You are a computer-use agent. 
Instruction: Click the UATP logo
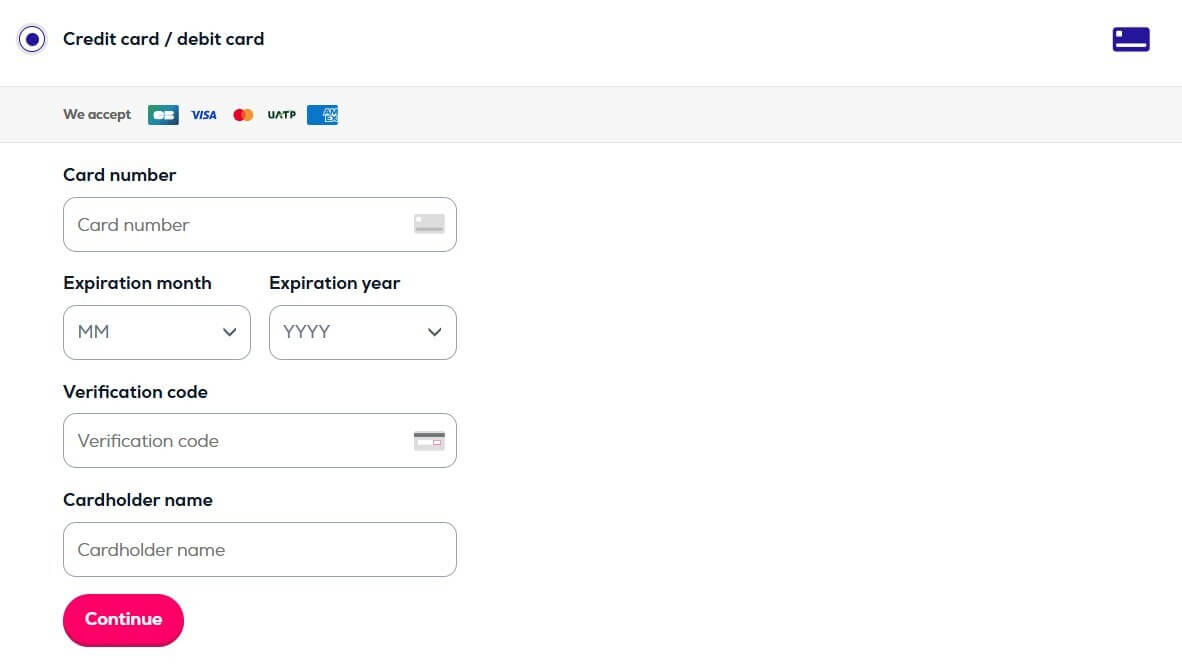(282, 115)
